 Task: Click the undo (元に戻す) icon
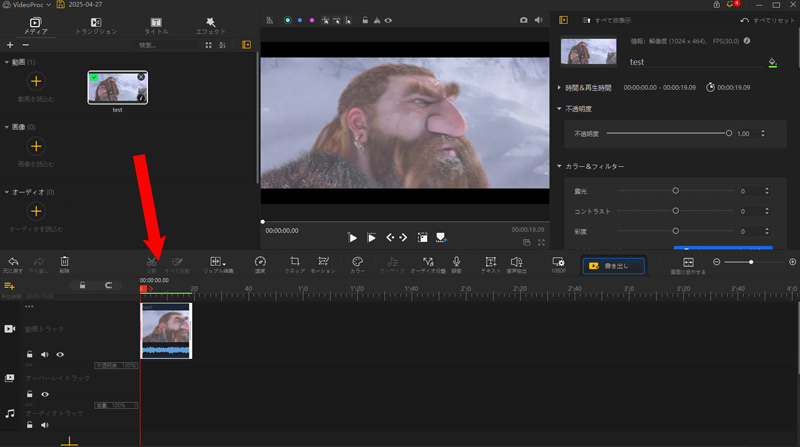click(x=13, y=262)
